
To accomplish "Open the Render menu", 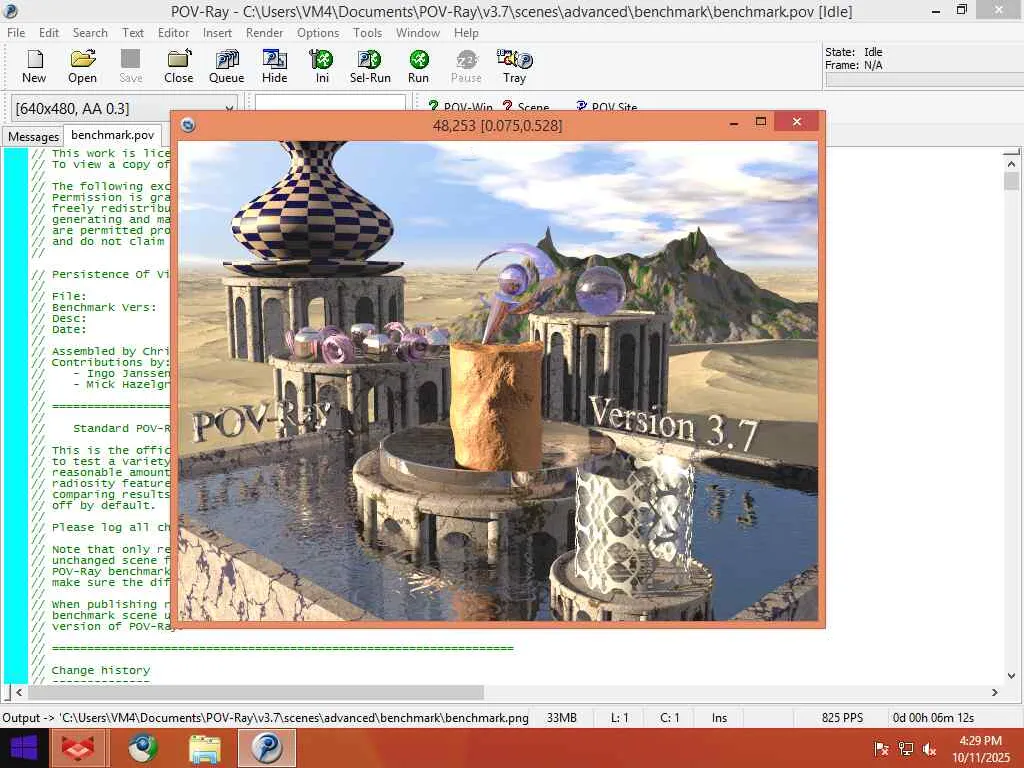I will pyautogui.click(x=264, y=33).
